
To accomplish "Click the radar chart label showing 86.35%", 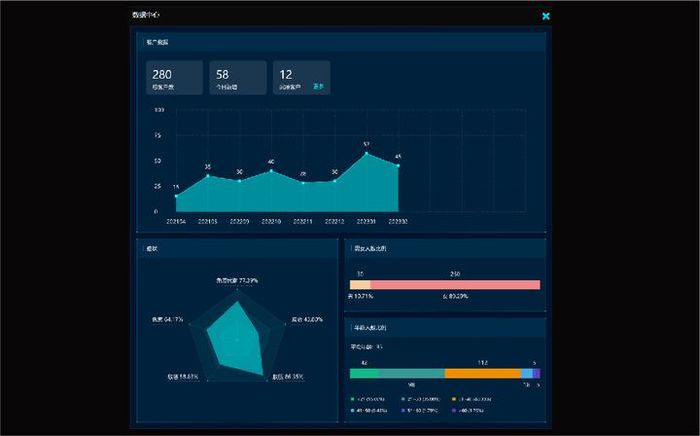I will point(288,377).
